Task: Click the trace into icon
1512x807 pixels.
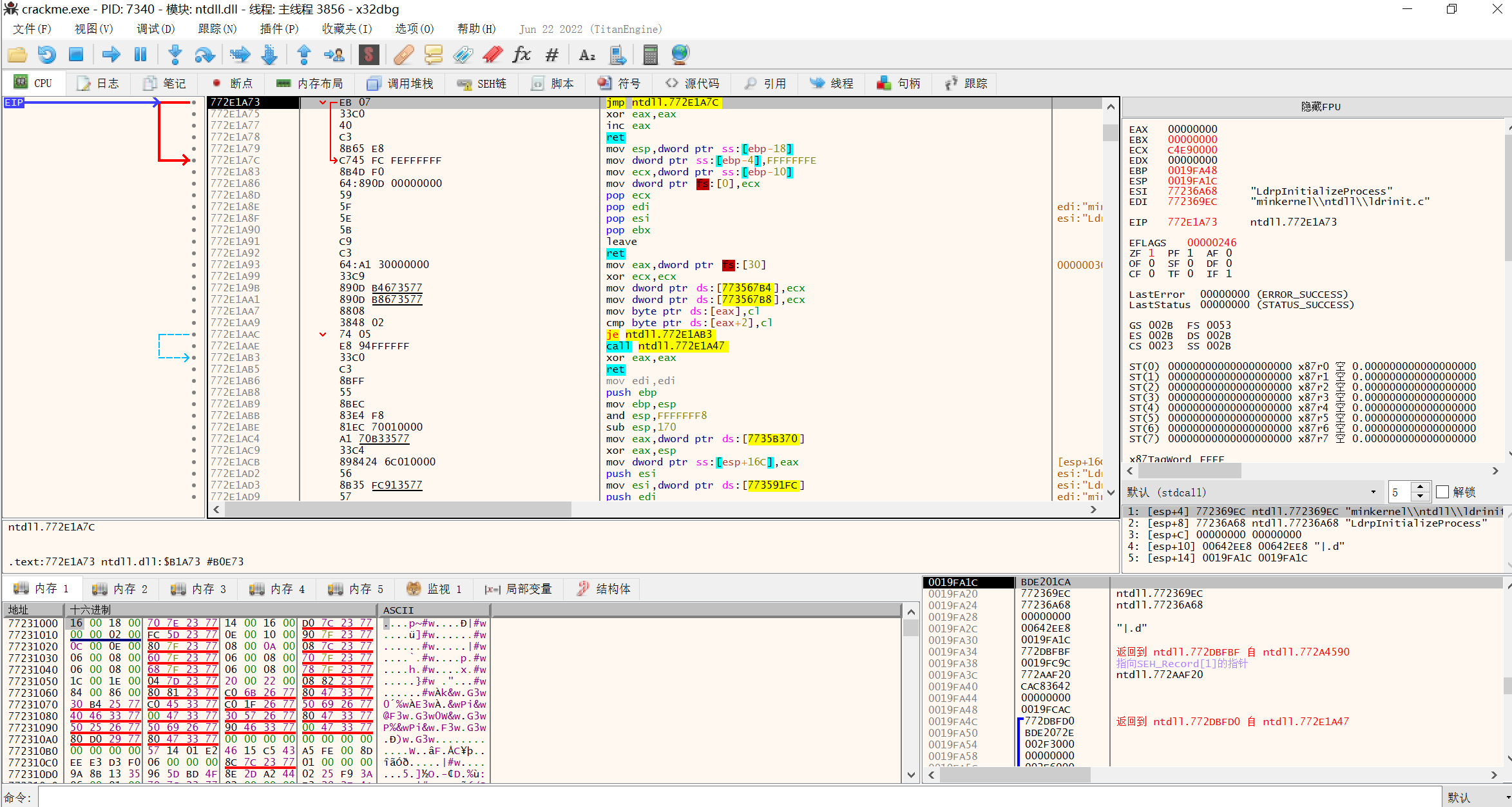Action: pyautogui.click(x=240, y=55)
